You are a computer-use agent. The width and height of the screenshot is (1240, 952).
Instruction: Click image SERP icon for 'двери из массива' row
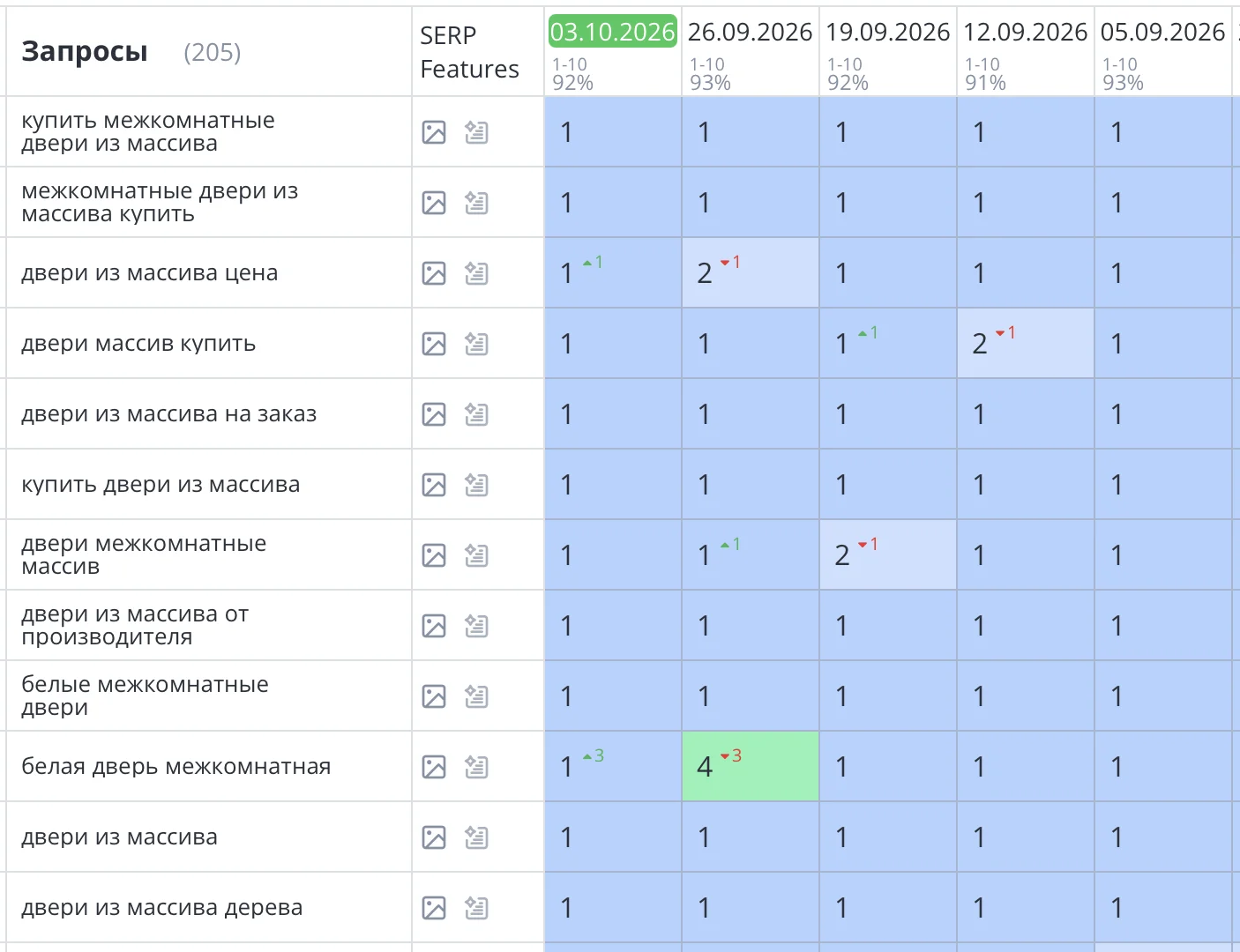434,837
